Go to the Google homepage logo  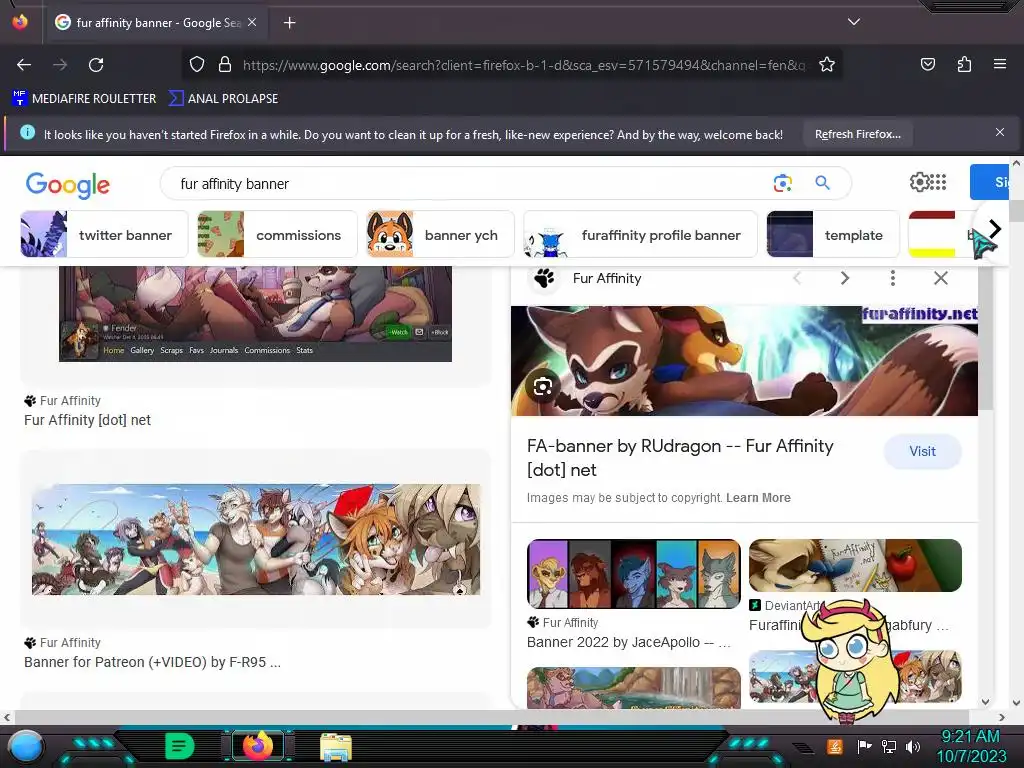tap(68, 185)
